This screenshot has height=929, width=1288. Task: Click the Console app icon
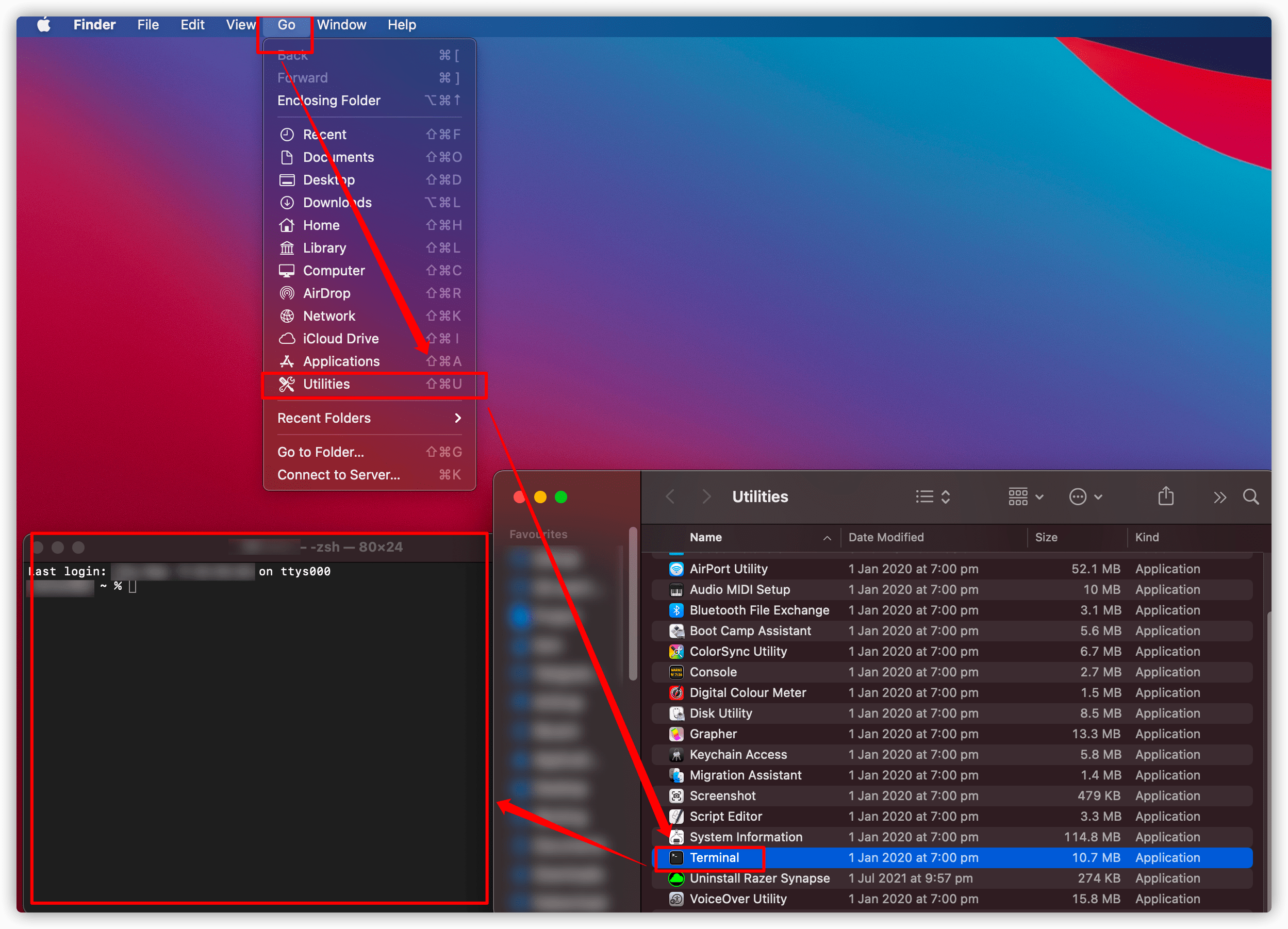pos(676,672)
